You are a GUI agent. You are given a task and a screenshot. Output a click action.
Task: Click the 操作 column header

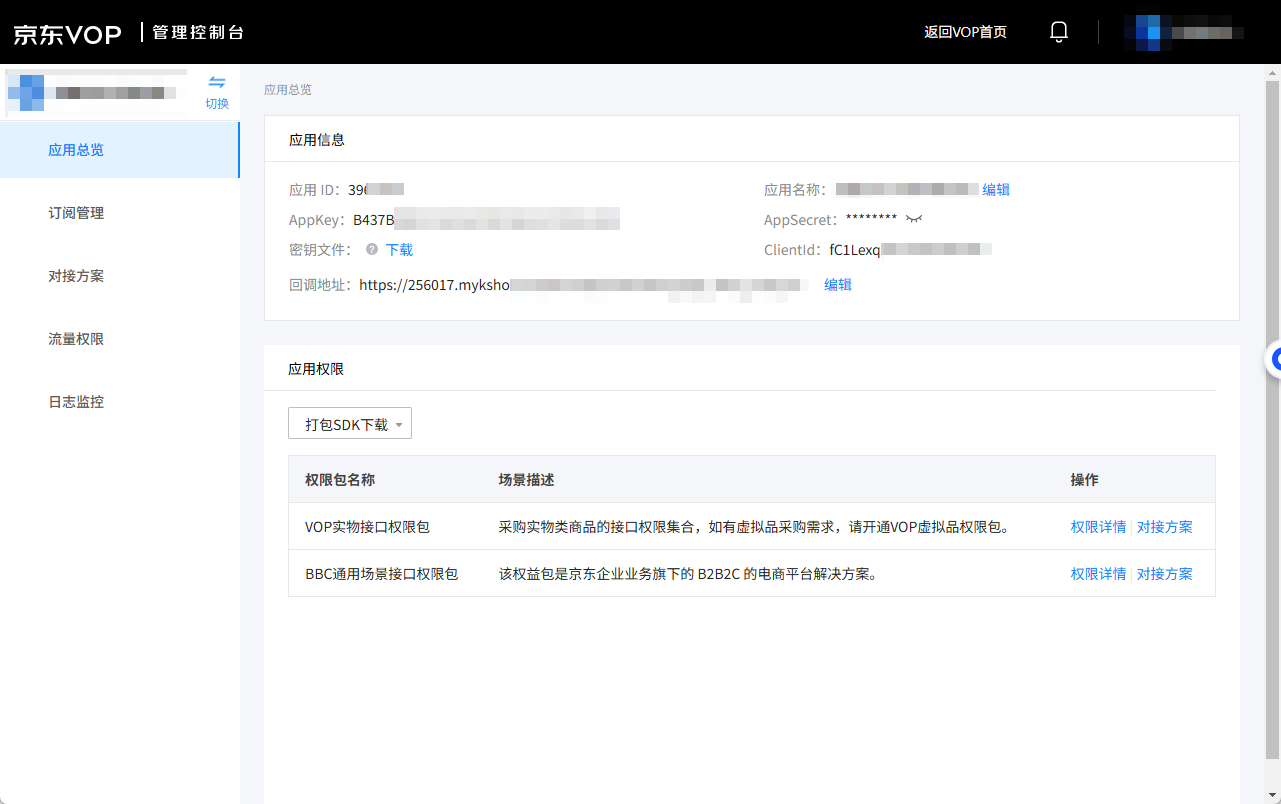(x=1084, y=479)
